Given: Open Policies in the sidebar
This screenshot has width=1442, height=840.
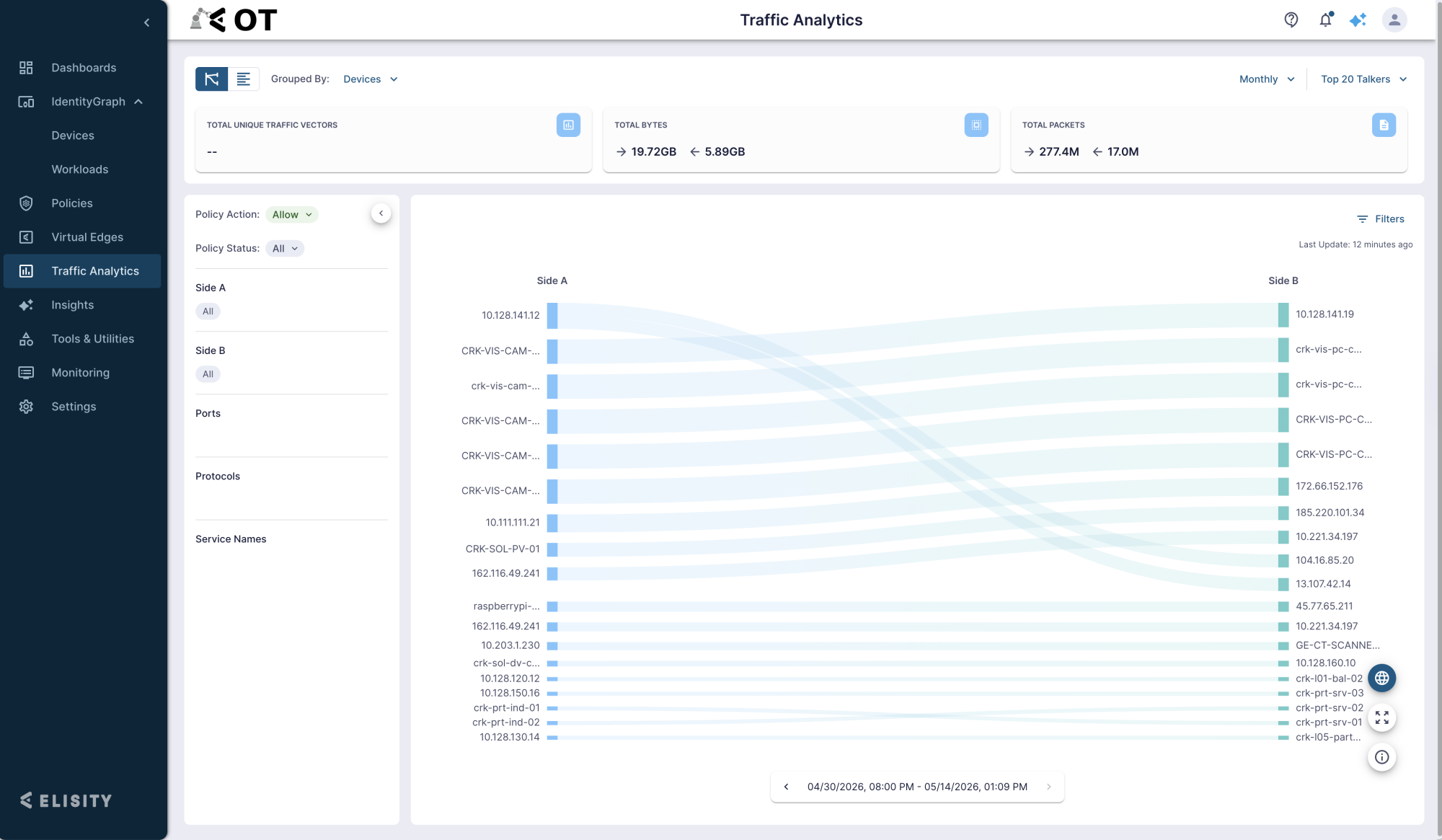Looking at the screenshot, I should pos(72,203).
